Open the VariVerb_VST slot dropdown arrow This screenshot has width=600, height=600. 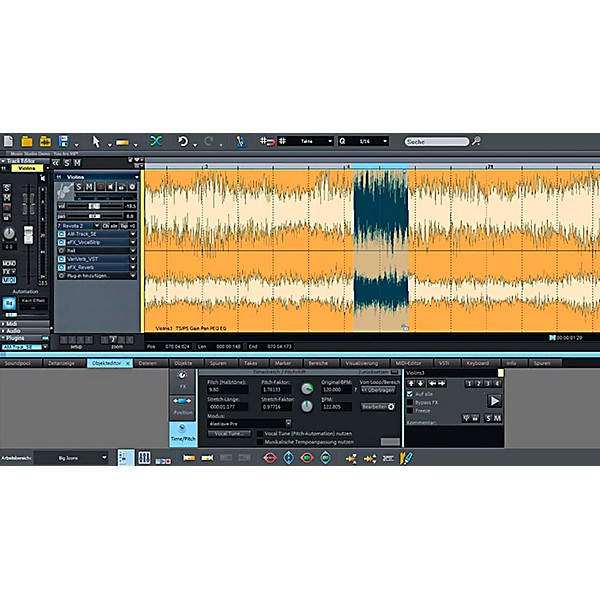point(133,259)
